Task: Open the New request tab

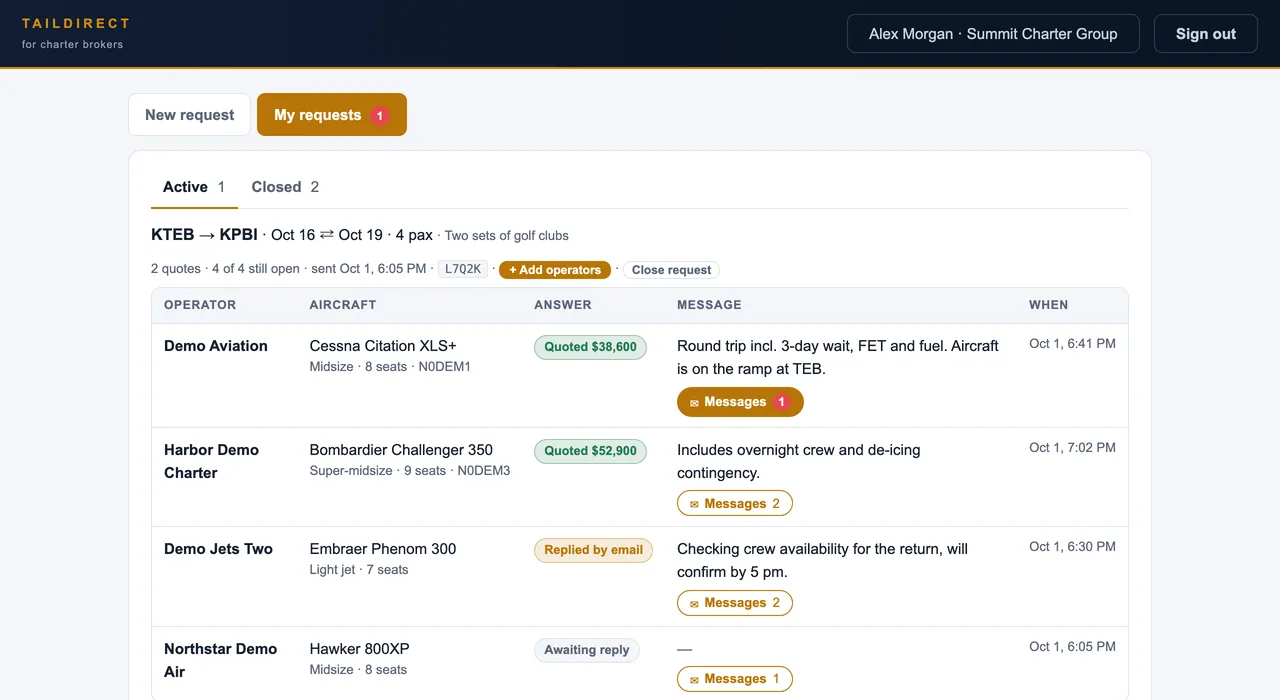Action: pos(189,115)
